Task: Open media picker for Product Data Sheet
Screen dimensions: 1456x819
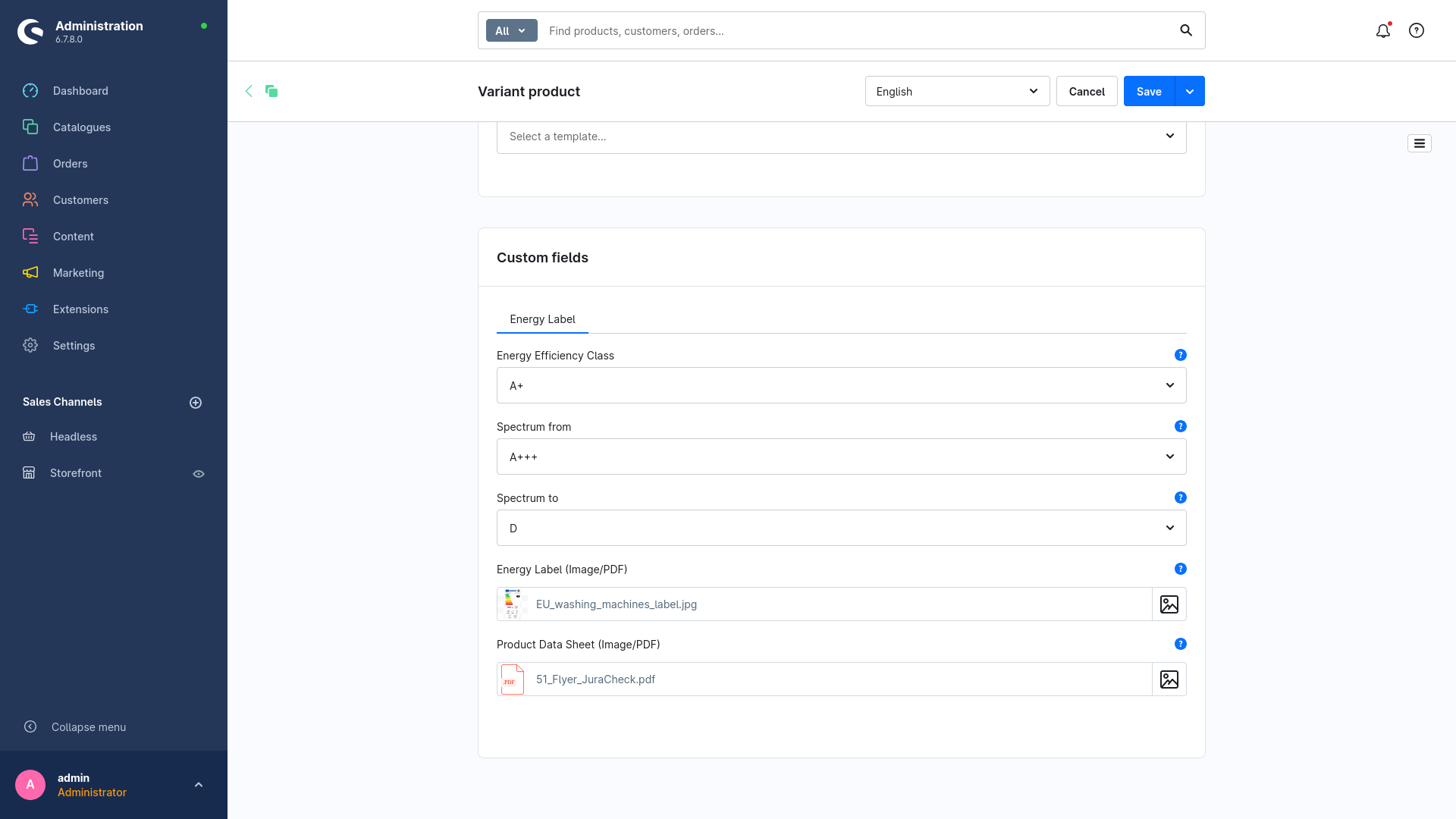Action: [x=1169, y=679]
